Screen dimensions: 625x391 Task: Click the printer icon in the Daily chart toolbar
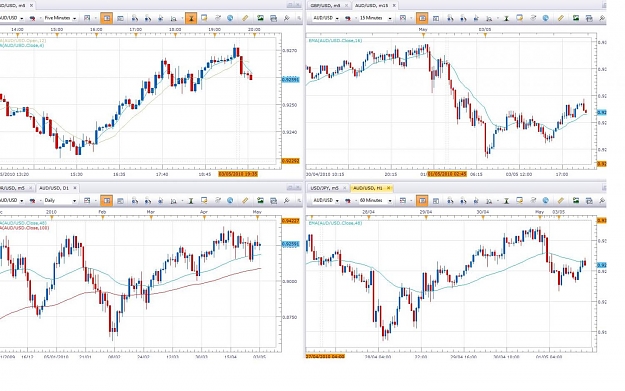[273, 200]
